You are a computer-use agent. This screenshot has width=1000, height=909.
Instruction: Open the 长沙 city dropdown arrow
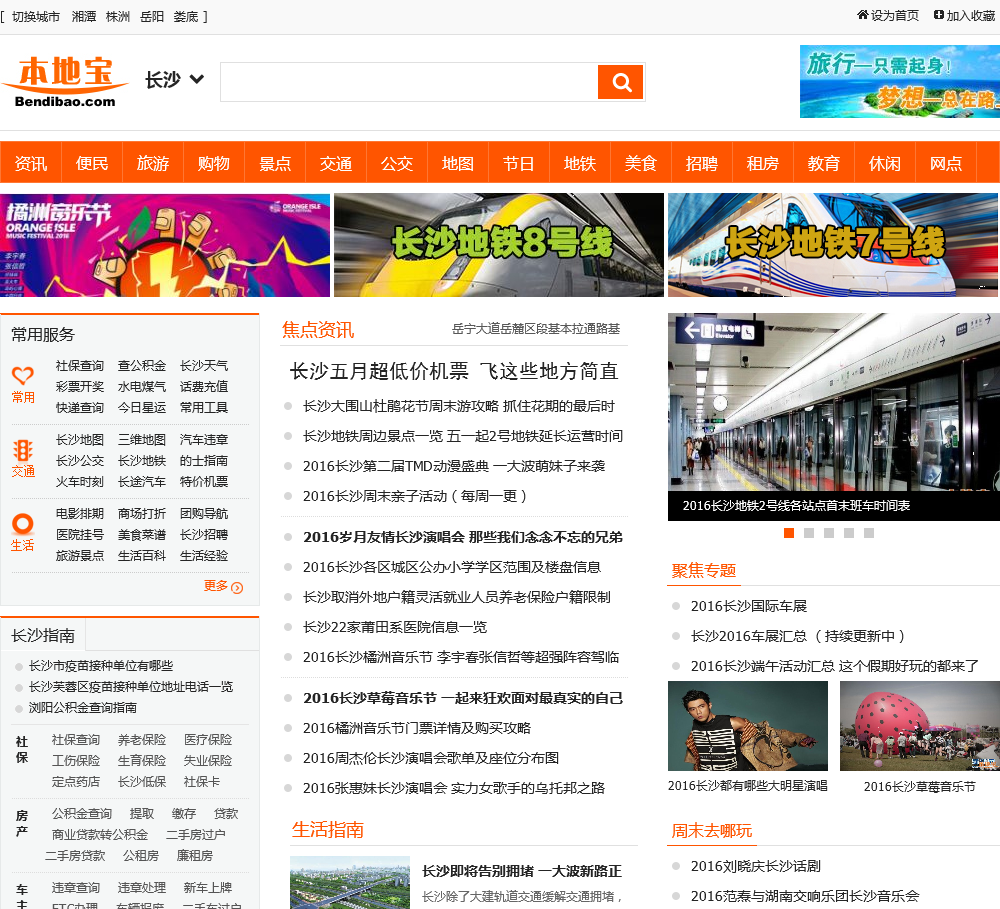197,79
